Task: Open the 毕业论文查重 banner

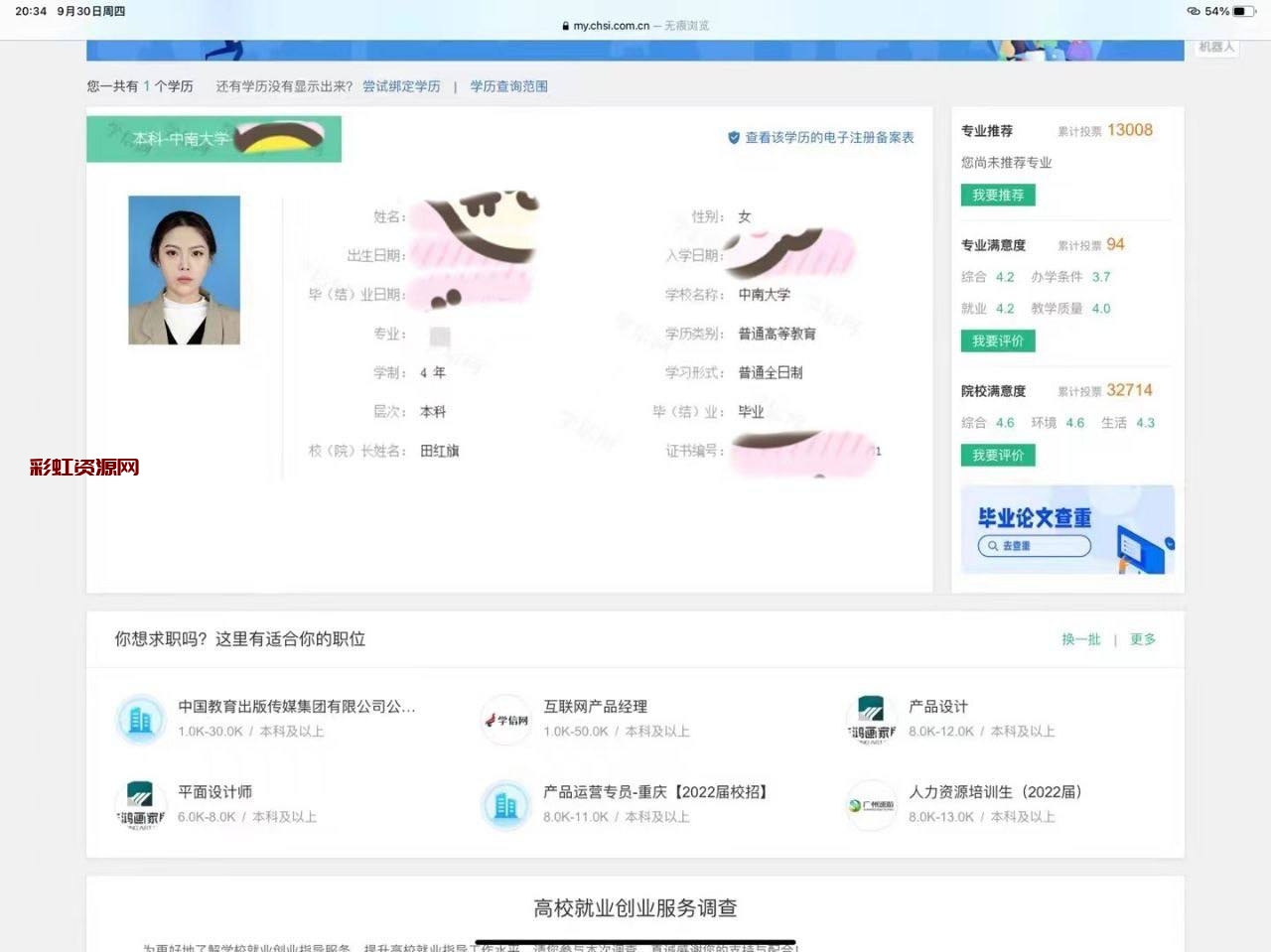Action: [x=1067, y=529]
